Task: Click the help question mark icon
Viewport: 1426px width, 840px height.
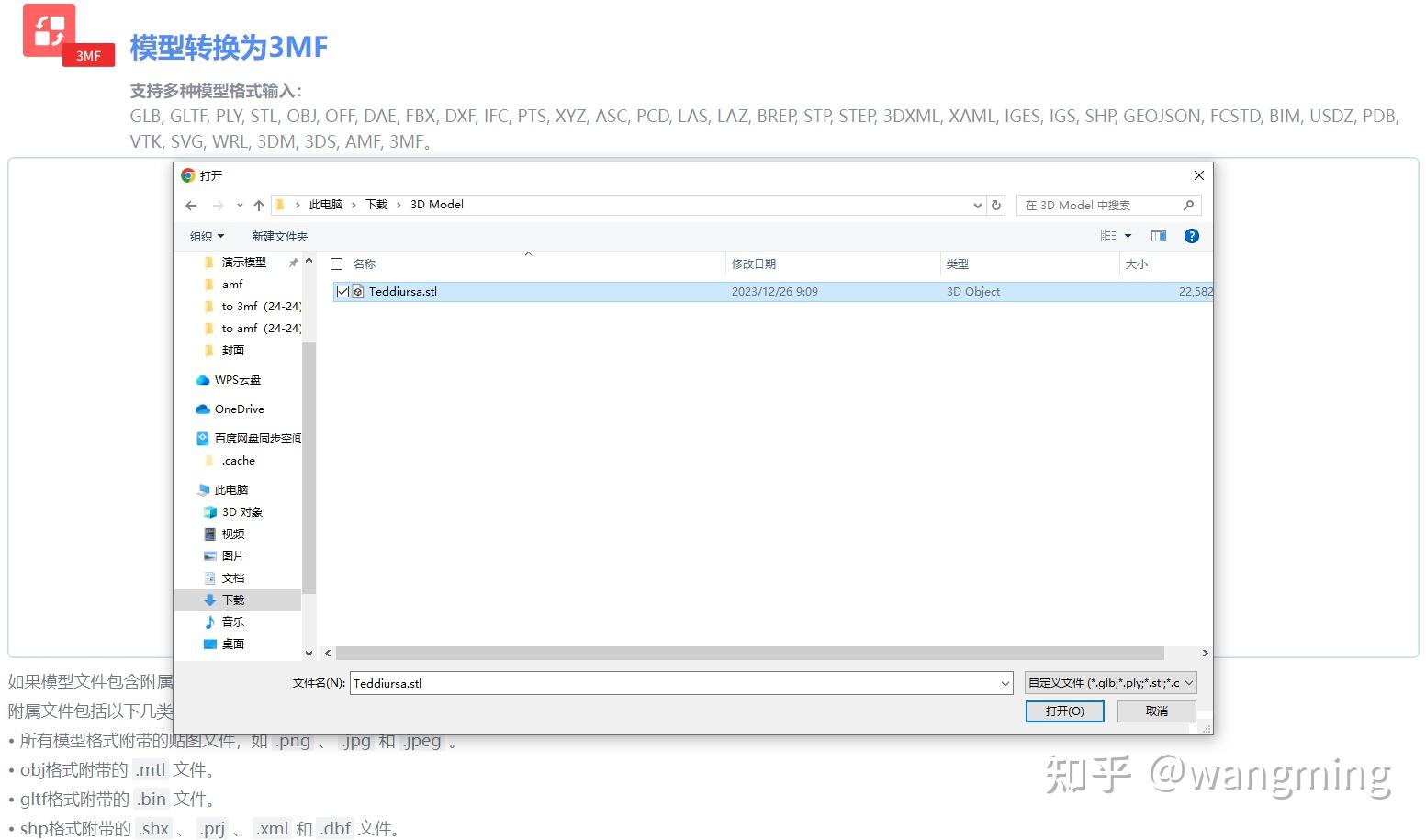Action: pyautogui.click(x=1191, y=236)
